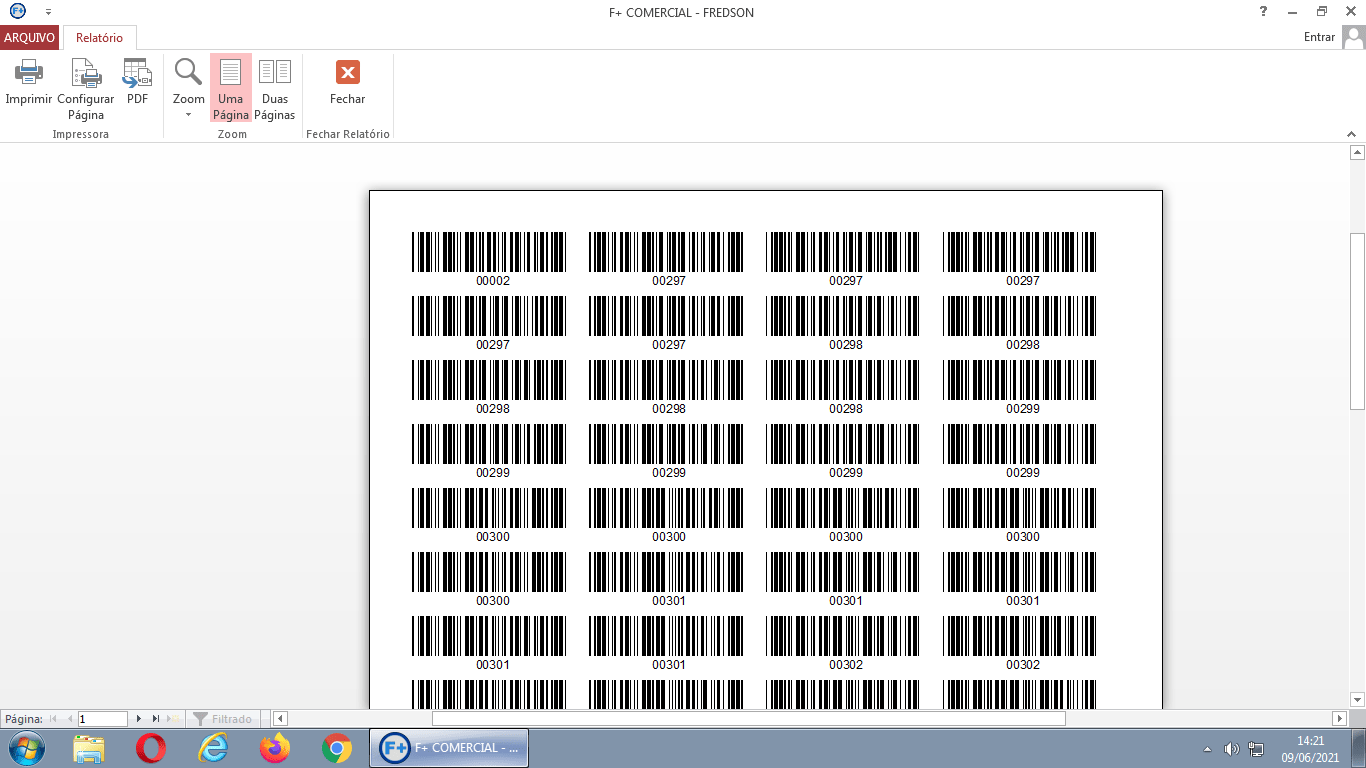Click the page number input field

coord(102,719)
